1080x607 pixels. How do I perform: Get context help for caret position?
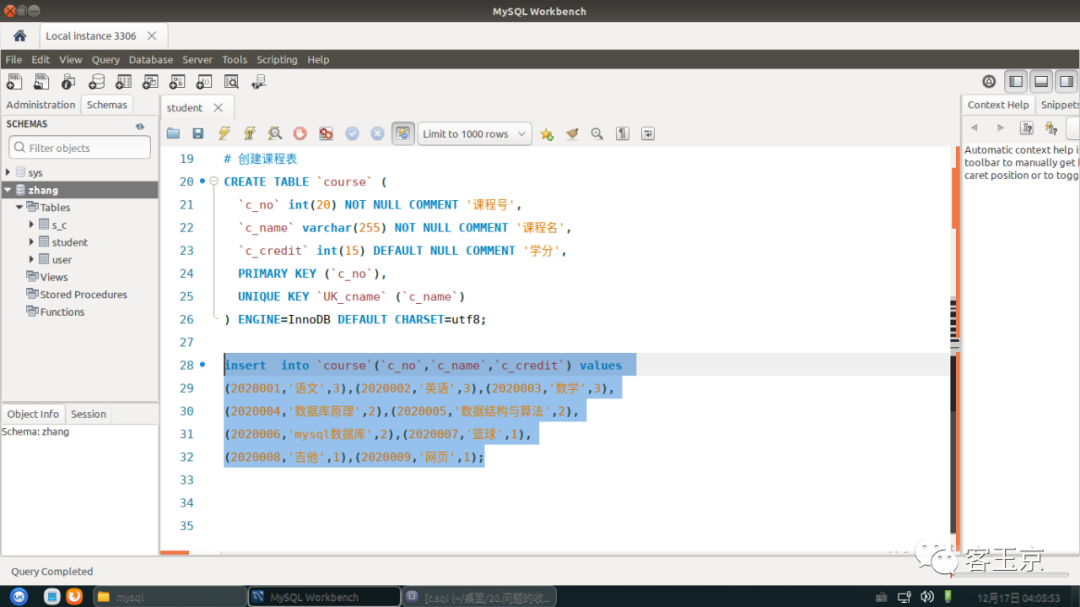pos(1026,128)
